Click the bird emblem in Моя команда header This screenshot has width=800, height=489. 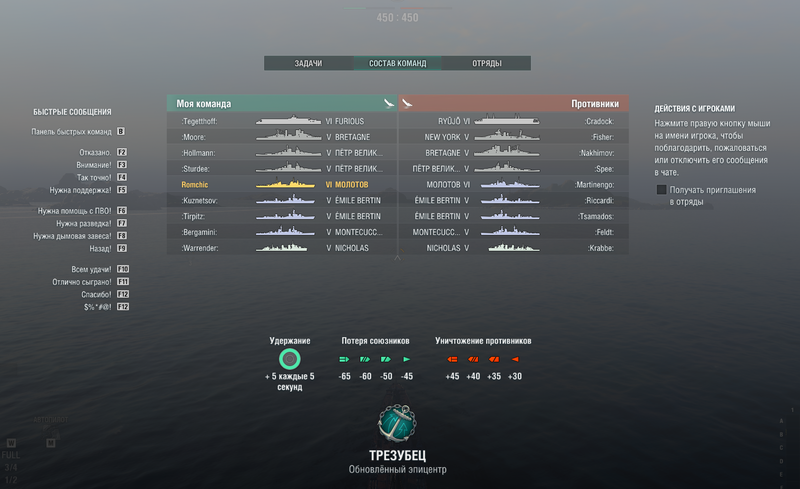[389, 104]
